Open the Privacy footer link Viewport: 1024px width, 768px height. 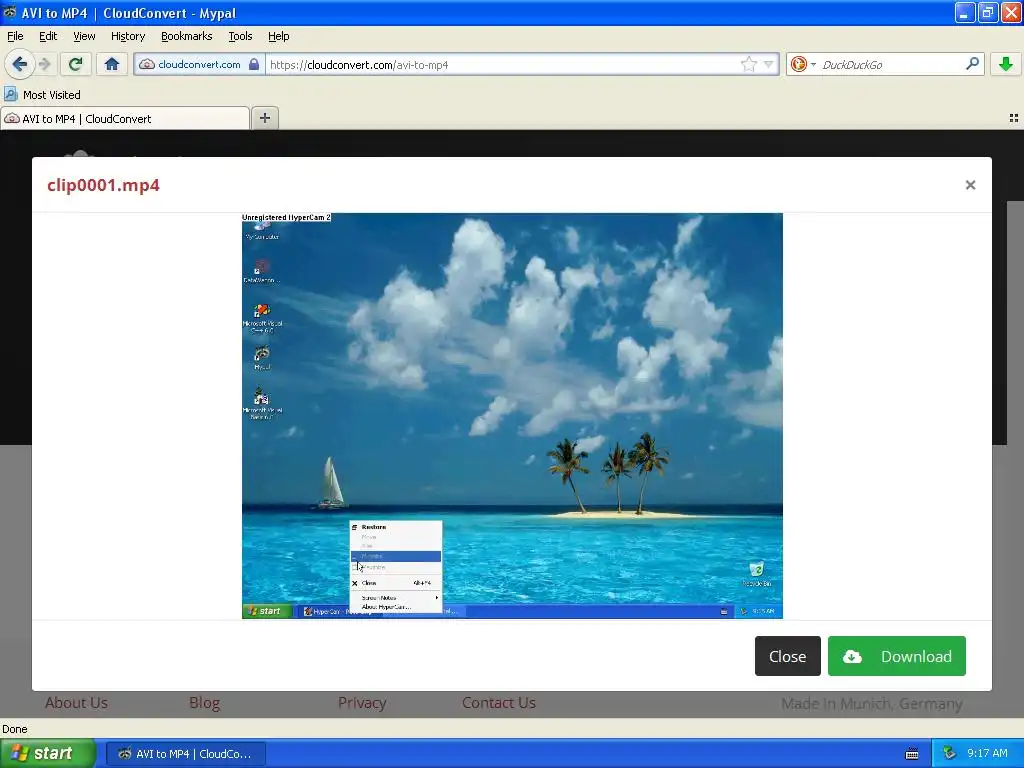pyautogui.click(x=362, y=703)
